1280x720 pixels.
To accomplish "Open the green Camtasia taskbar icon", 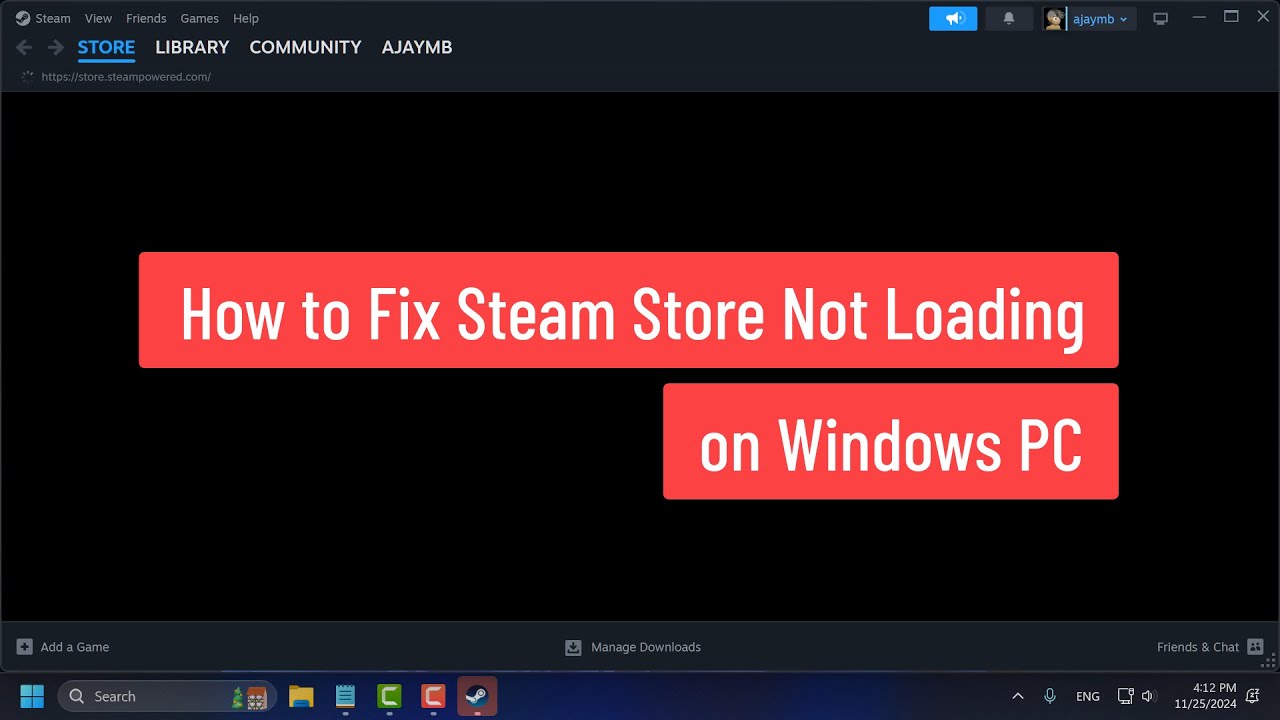I will pyautogui.click(x=389, y=696).
